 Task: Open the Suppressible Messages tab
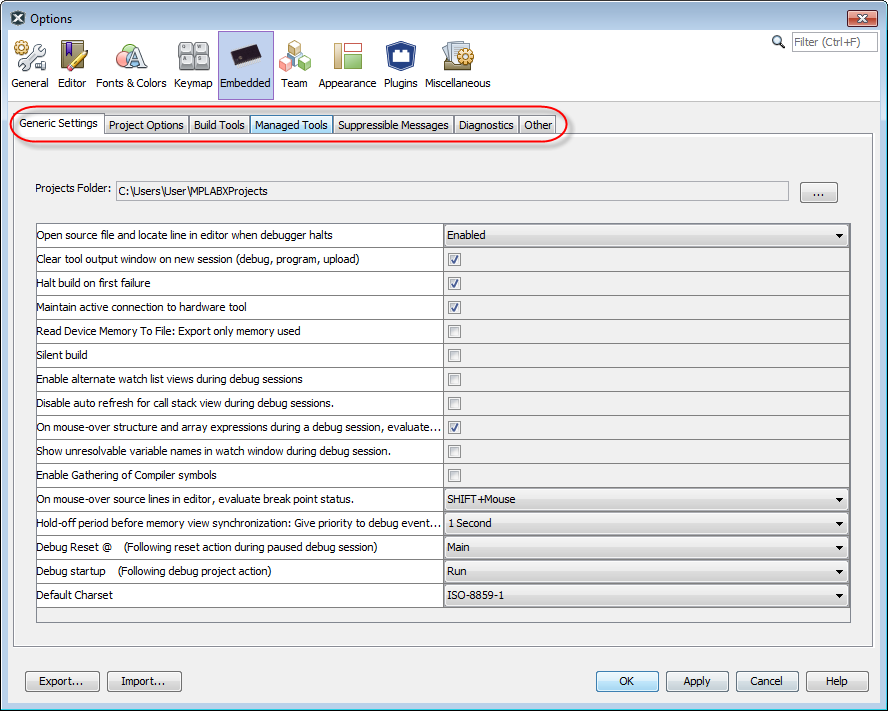393,125
